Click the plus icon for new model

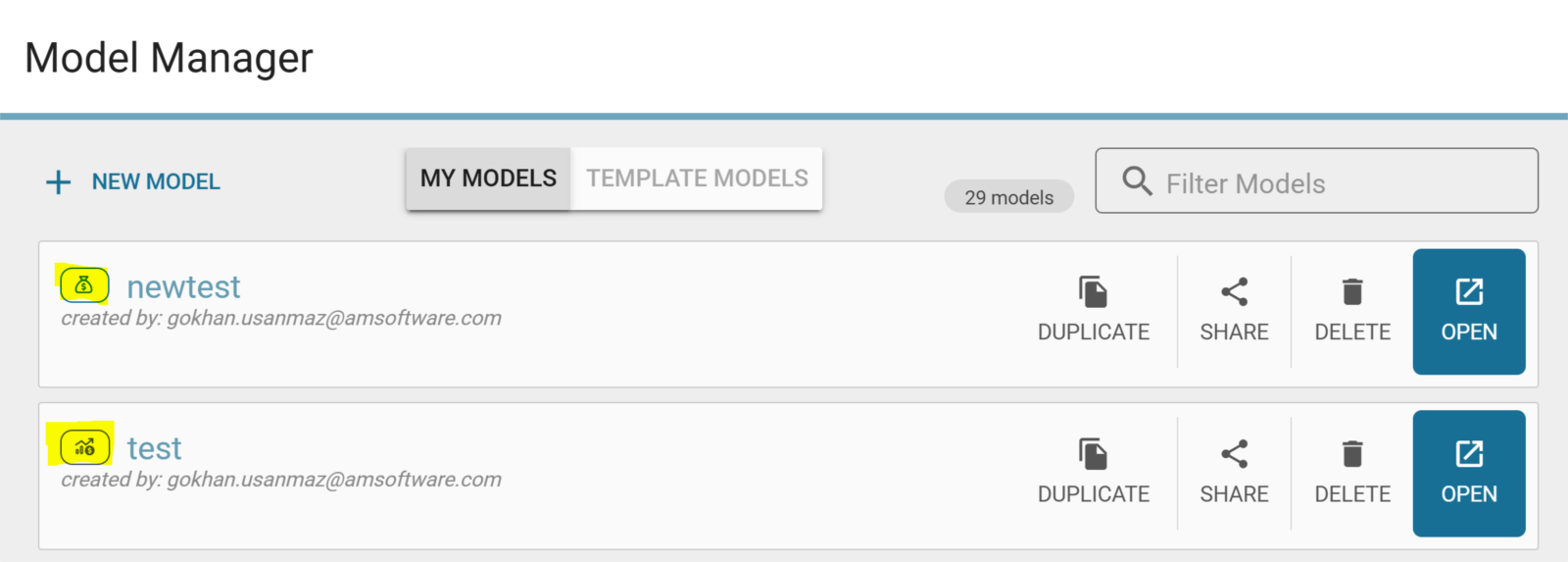click(x=59, y=182)
